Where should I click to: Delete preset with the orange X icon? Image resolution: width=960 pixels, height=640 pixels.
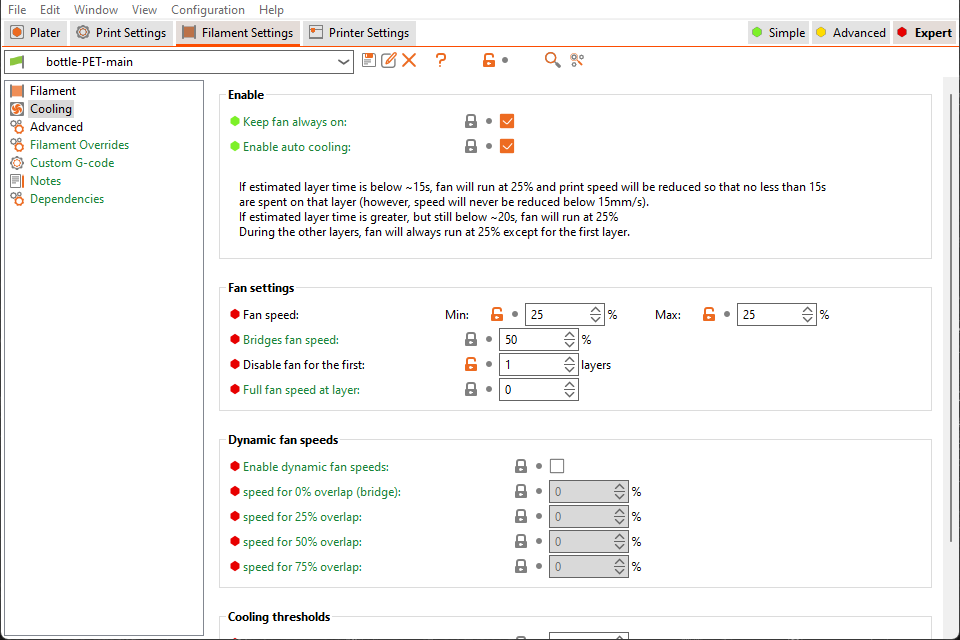pos(409,60)
